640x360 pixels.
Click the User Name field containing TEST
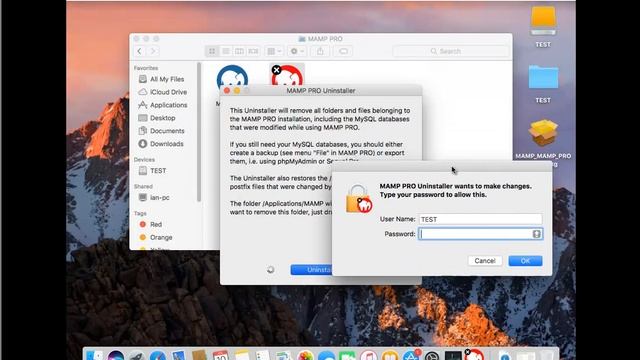point(480,219)
